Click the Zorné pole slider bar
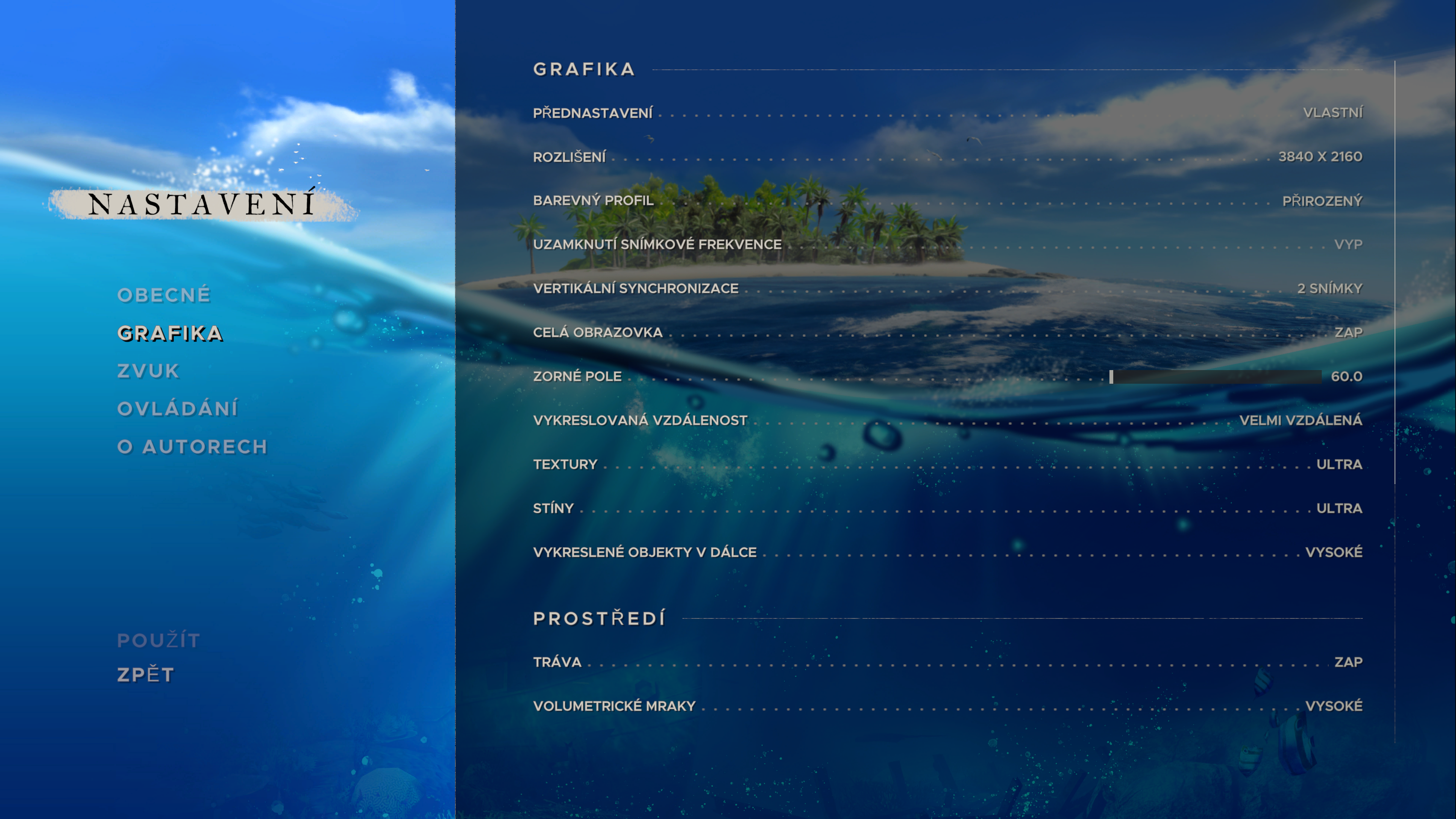 pos(1215,377)
